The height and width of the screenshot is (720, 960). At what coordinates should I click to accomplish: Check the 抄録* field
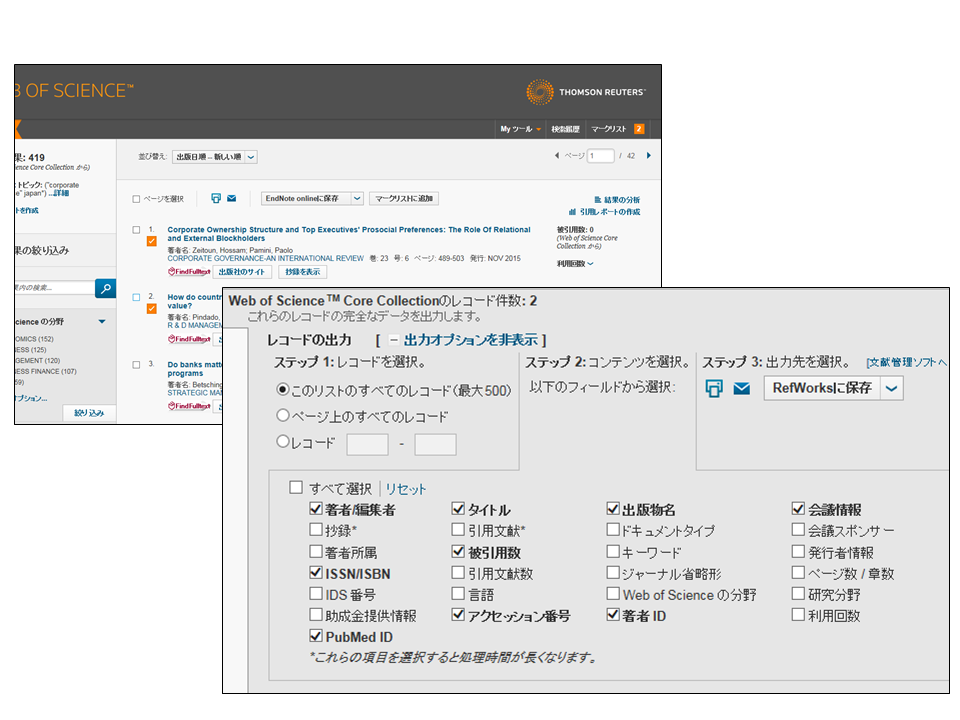[316, 530]
